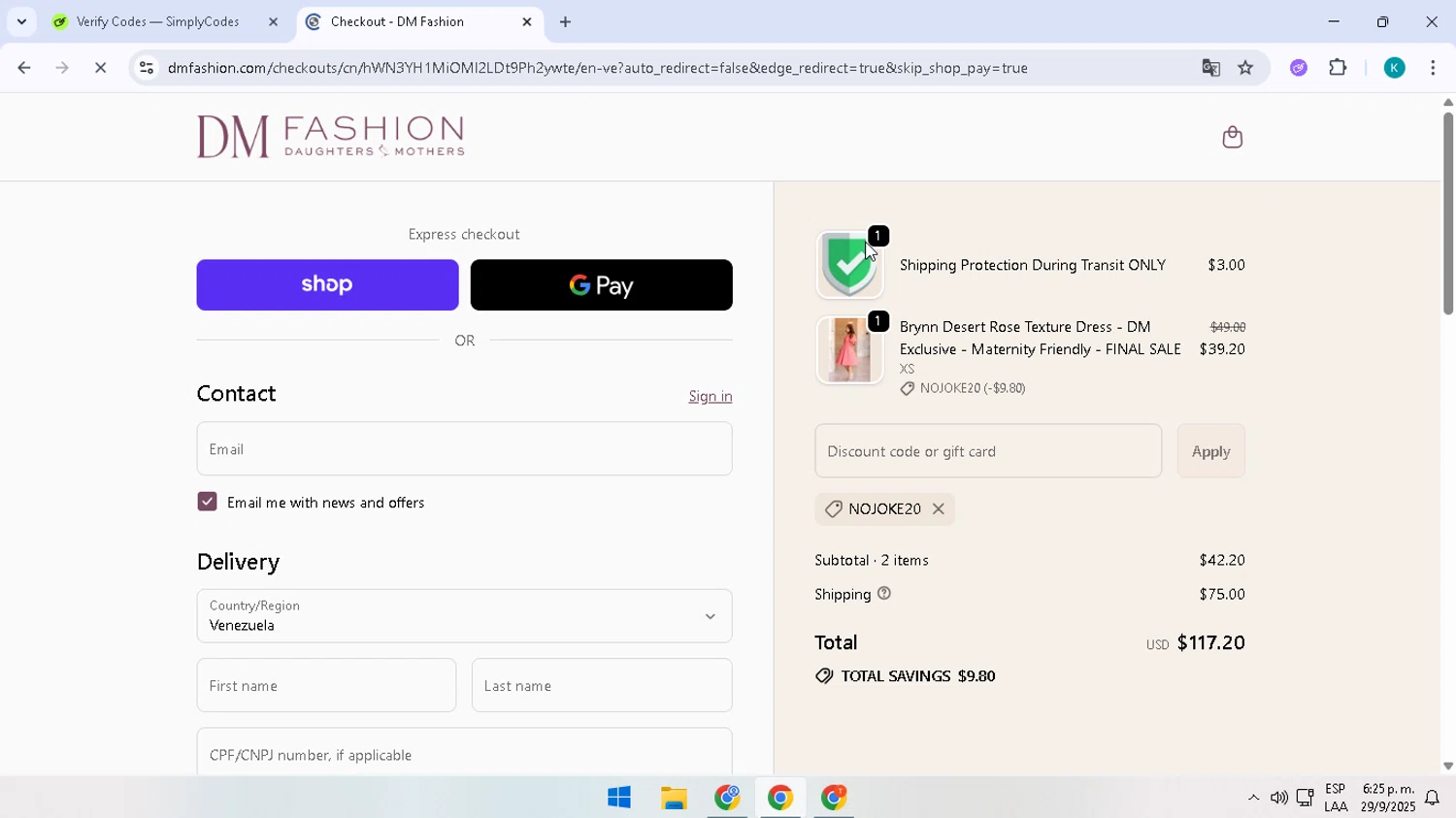Open the Windows Start menu
Screen dimensions: 1456x818
tap(619, 798)
